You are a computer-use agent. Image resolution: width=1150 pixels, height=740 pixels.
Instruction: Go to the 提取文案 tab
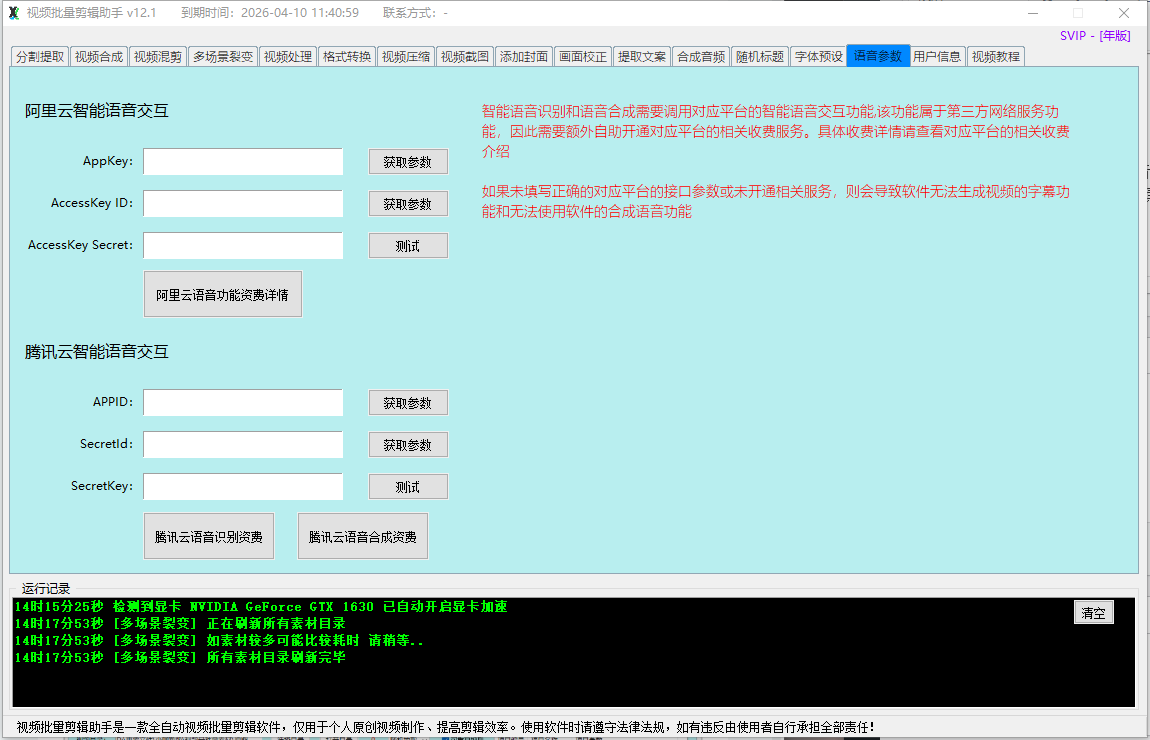(x=641, y=57)
